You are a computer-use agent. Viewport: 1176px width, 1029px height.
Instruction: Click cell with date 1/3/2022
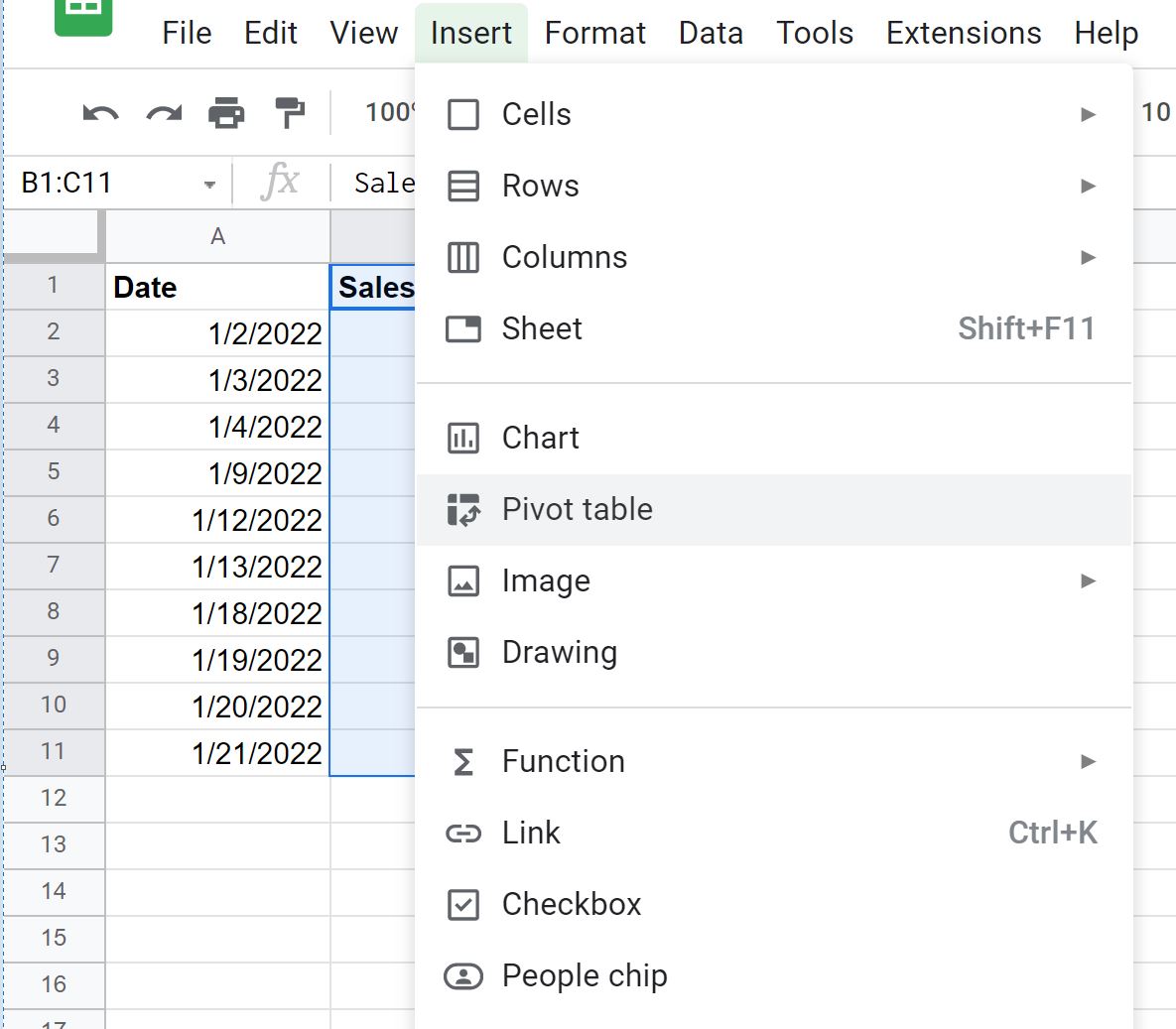click(x=217, y=379)
